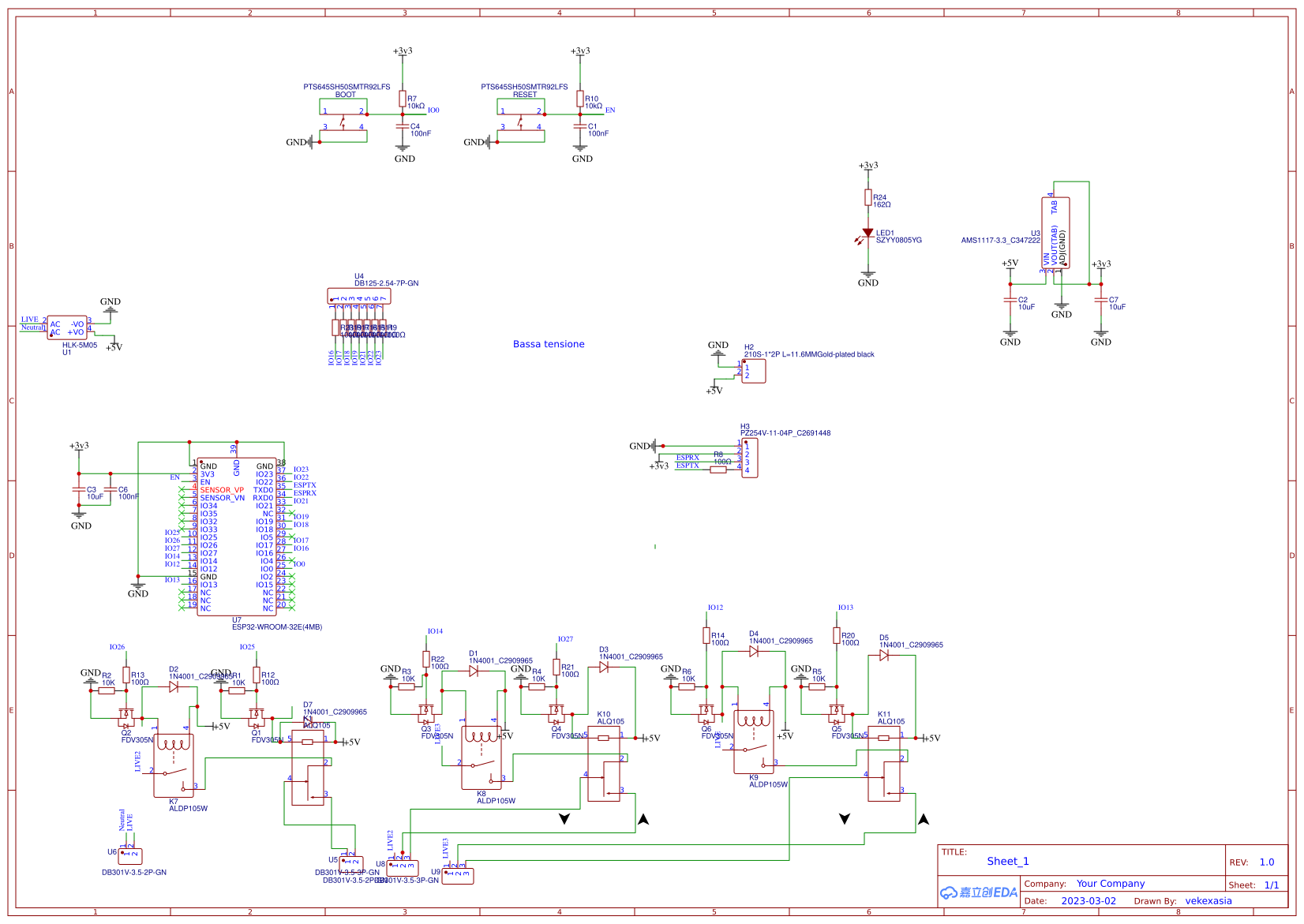1304x924 pixels.
Task: Click the sheet number '1/1'
Action: [x=1272, y=885]
